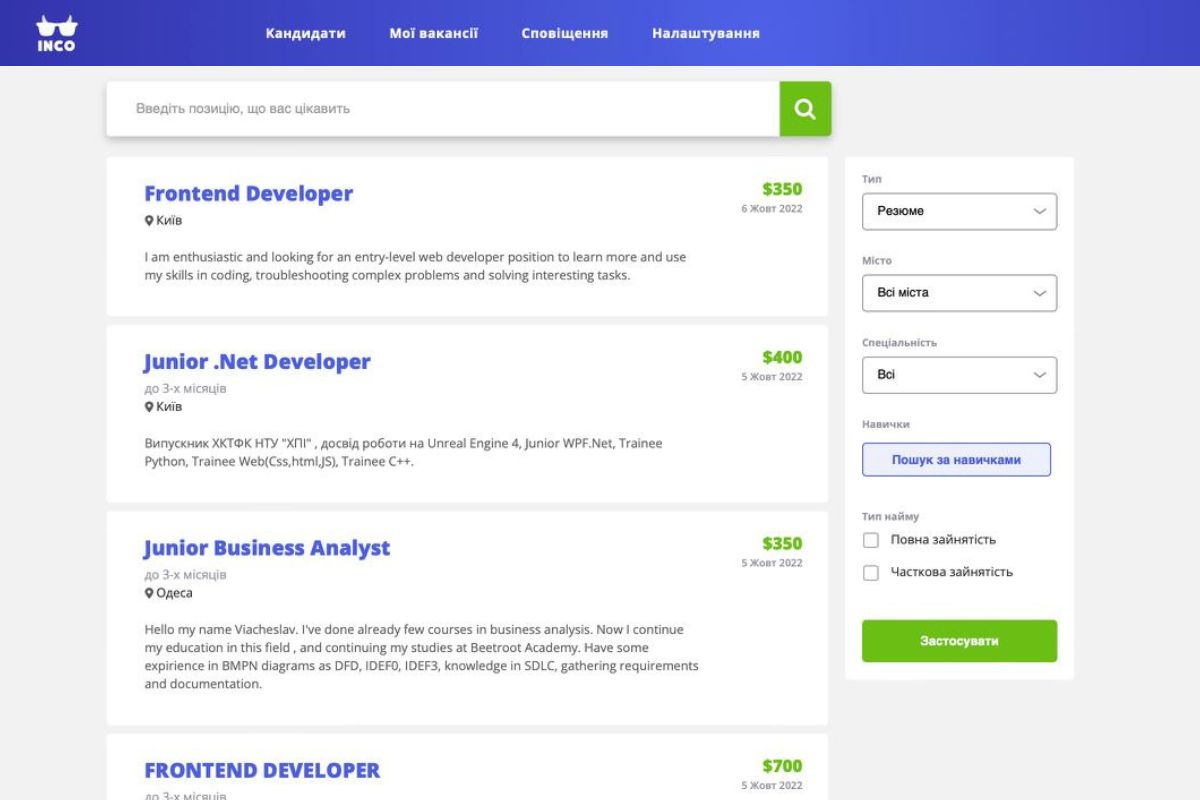Open the Спеціальність dropdown

pos(958,375)
